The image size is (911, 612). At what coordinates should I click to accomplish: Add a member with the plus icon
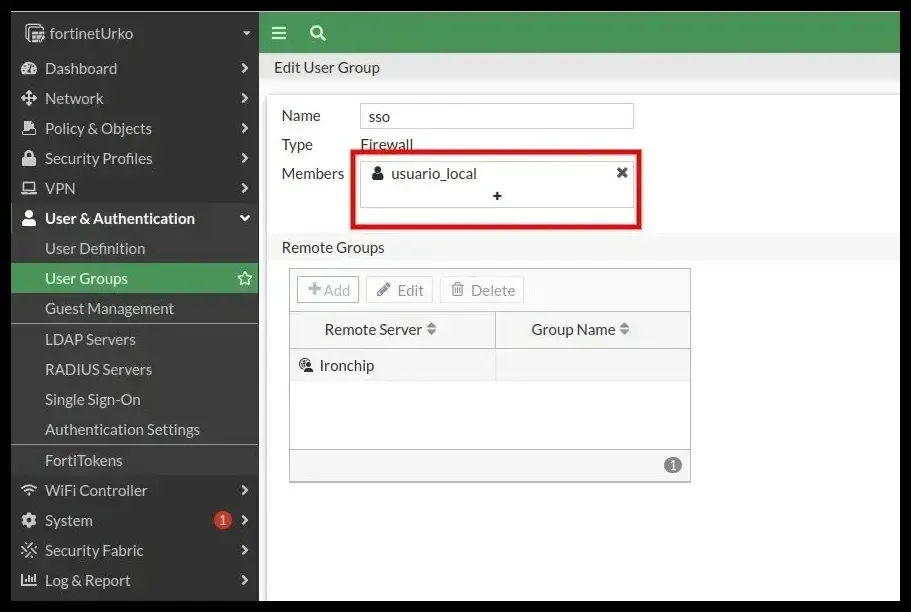(x=497, y=196)
